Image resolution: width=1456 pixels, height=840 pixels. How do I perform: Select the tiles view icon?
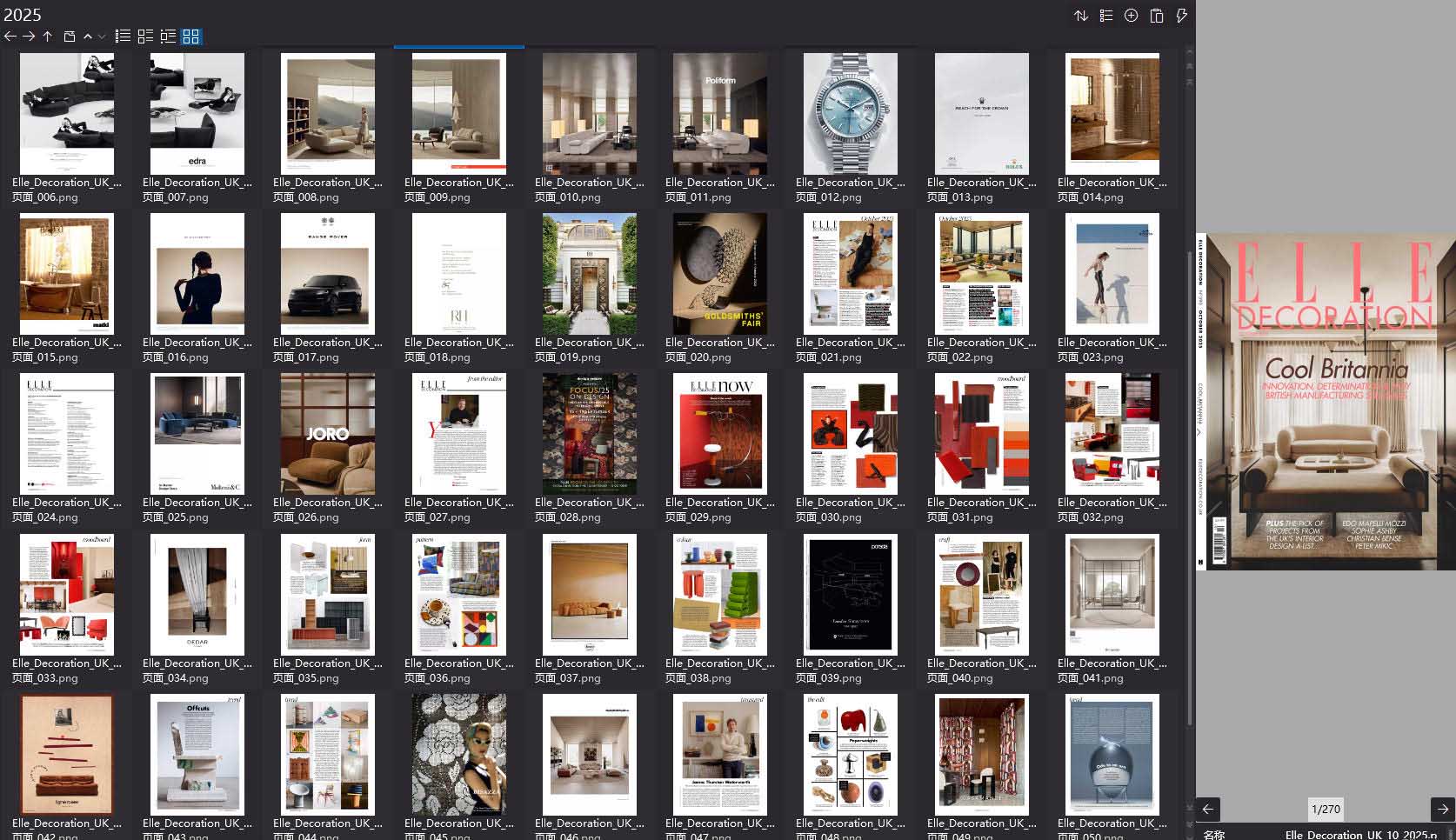coord(146,37)
